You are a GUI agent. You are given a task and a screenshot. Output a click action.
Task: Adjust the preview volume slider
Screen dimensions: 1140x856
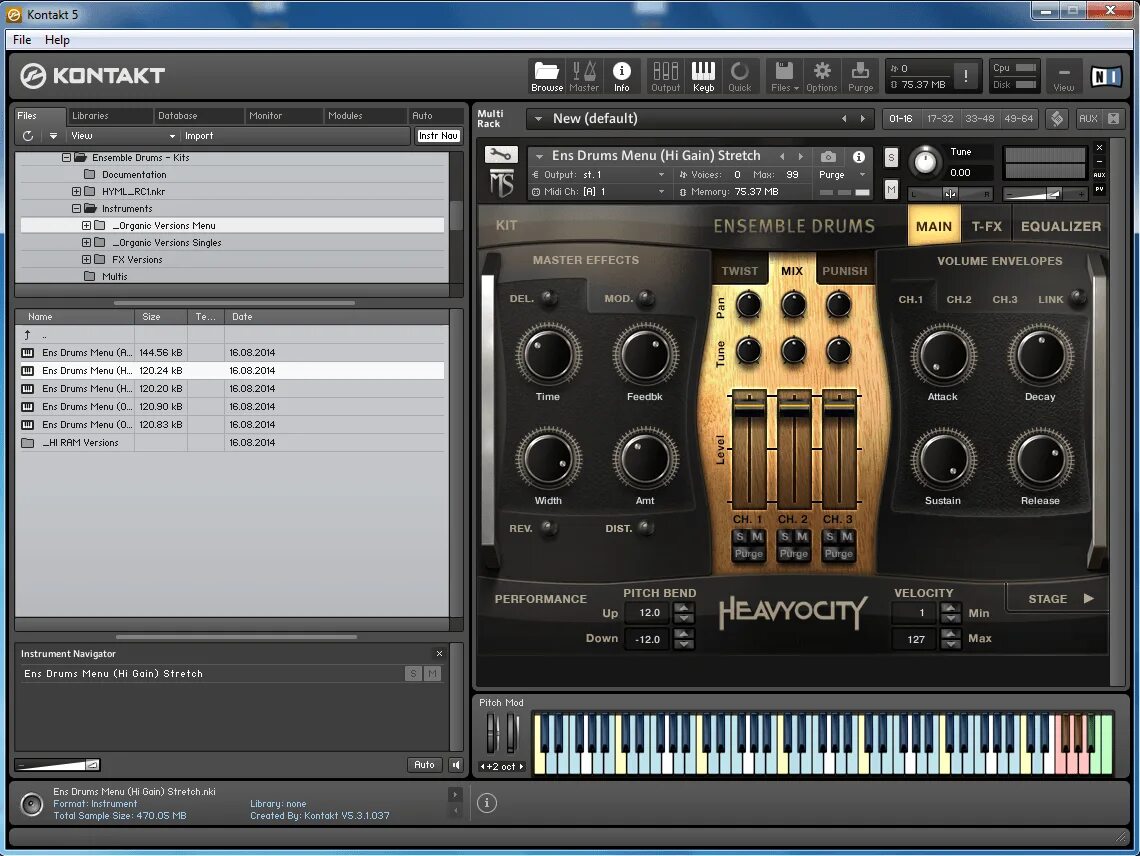[57, 765]
